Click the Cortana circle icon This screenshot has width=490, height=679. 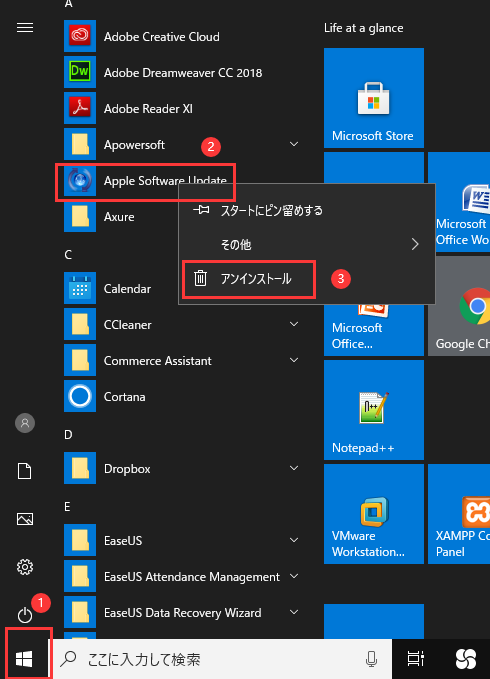coord(80,396)
